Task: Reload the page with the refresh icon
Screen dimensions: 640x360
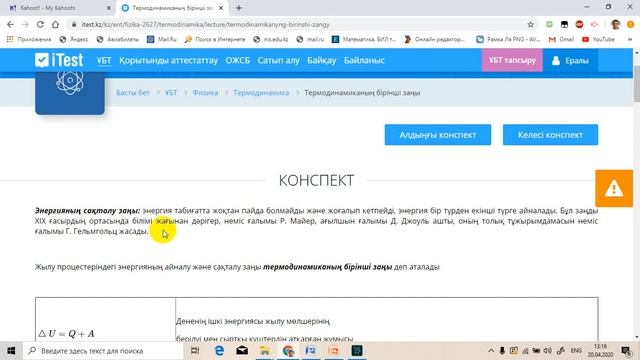Action: point(40,24)
